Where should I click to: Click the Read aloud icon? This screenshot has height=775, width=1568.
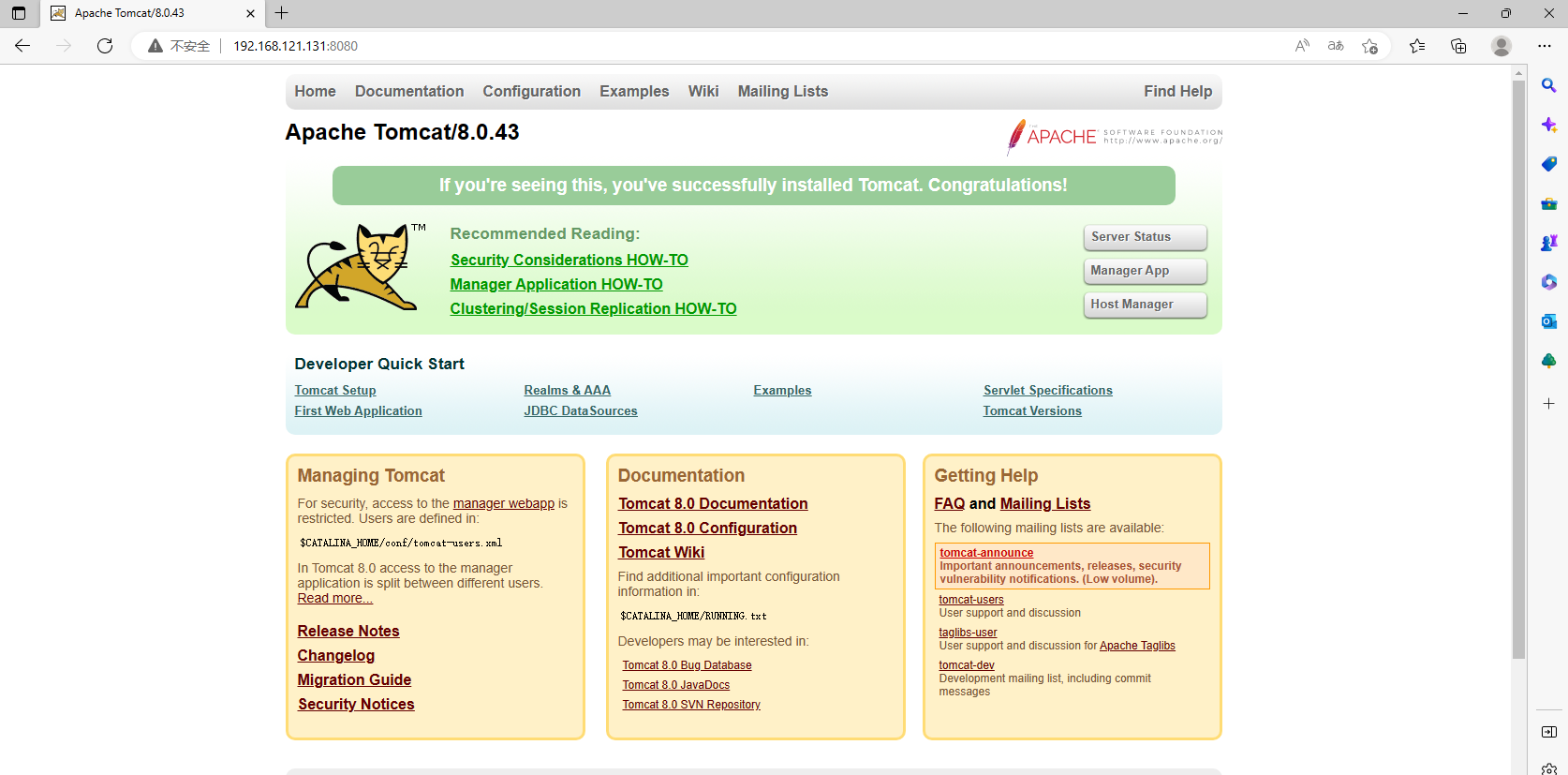tap(1302, 46)
